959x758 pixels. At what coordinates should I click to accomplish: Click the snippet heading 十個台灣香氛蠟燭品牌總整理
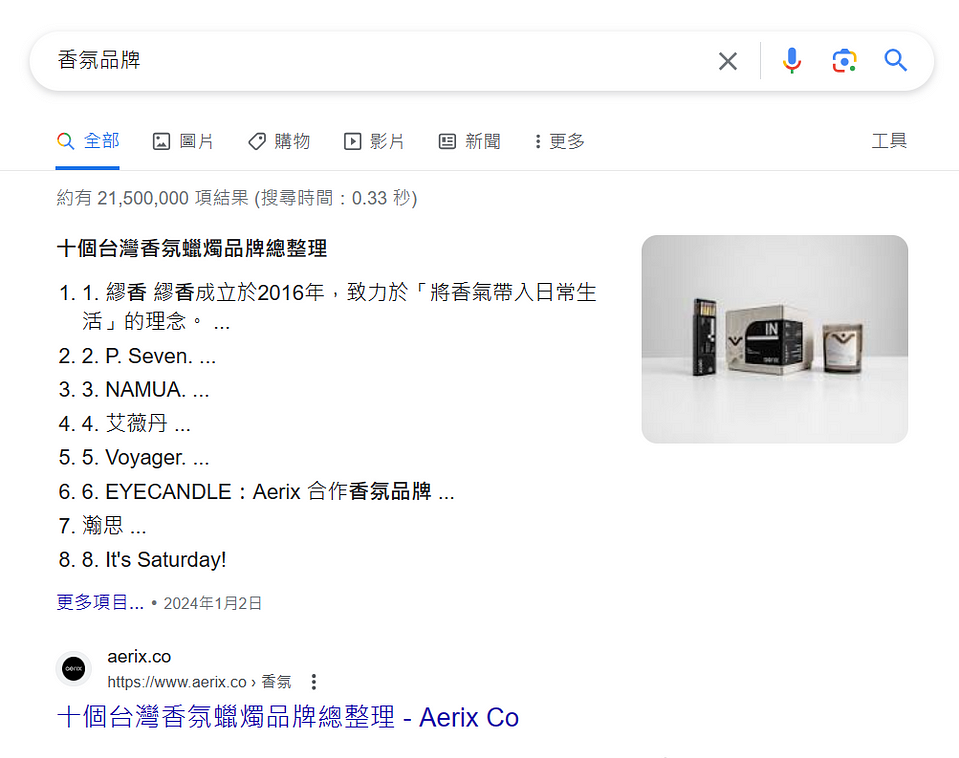192,248
